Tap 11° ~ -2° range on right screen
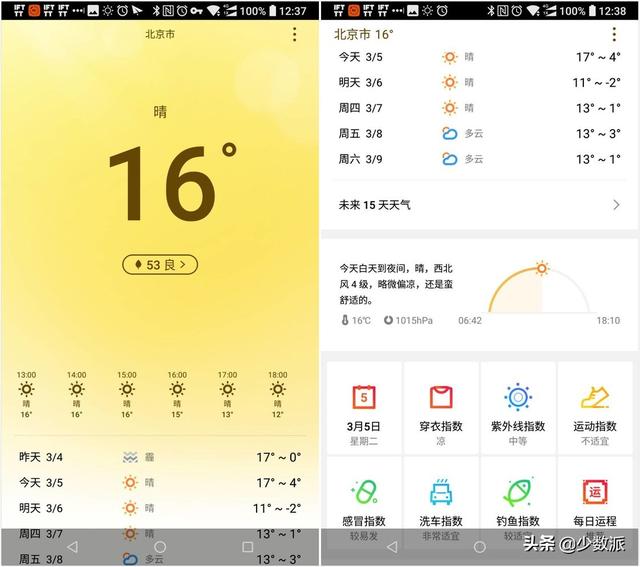Image resolution: width=640 pixels, height=567 pixels. pos(596,83)
